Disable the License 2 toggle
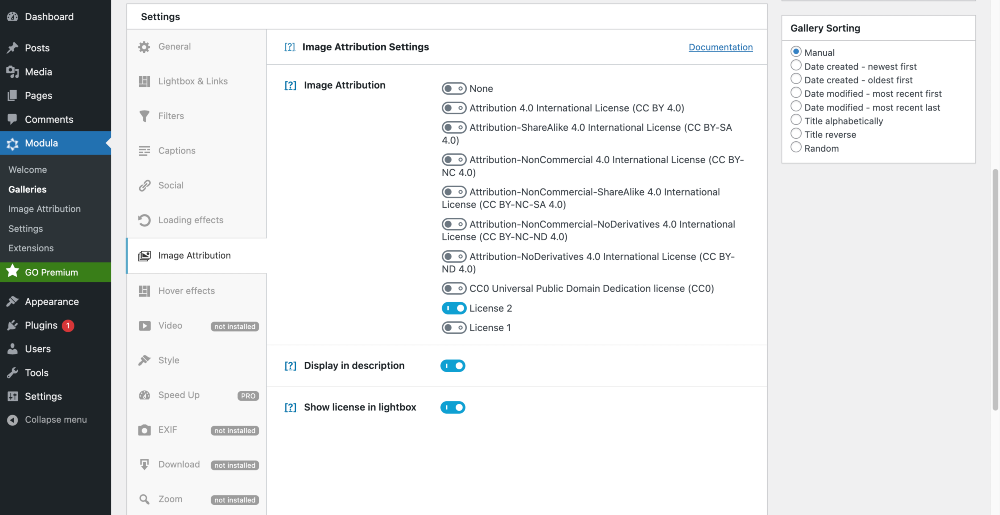Screen dimensions: 1000x515 (454, 308)
